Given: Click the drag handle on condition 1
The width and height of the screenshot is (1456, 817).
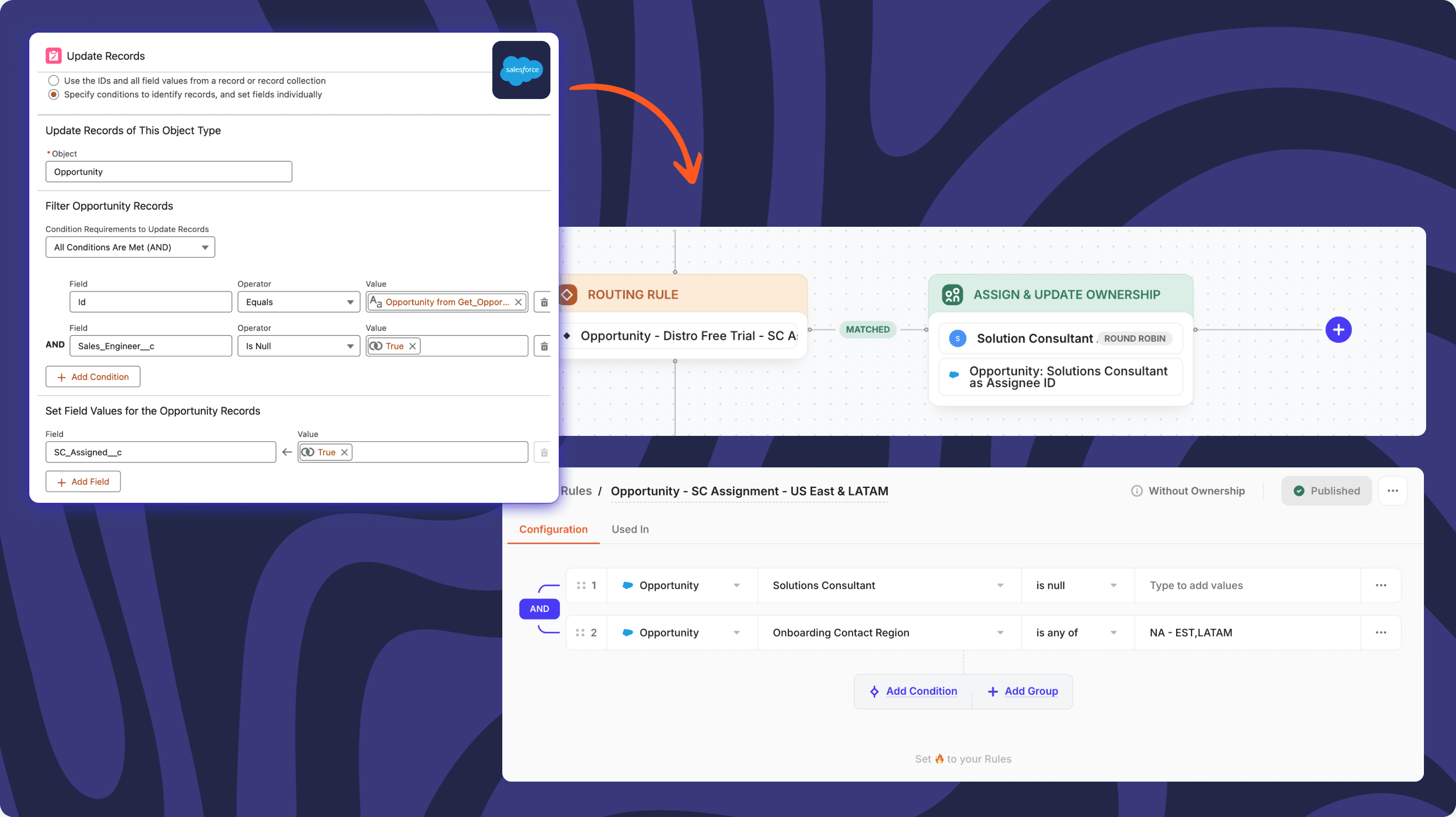Looking at the screenshot, I should click(580, 585).
